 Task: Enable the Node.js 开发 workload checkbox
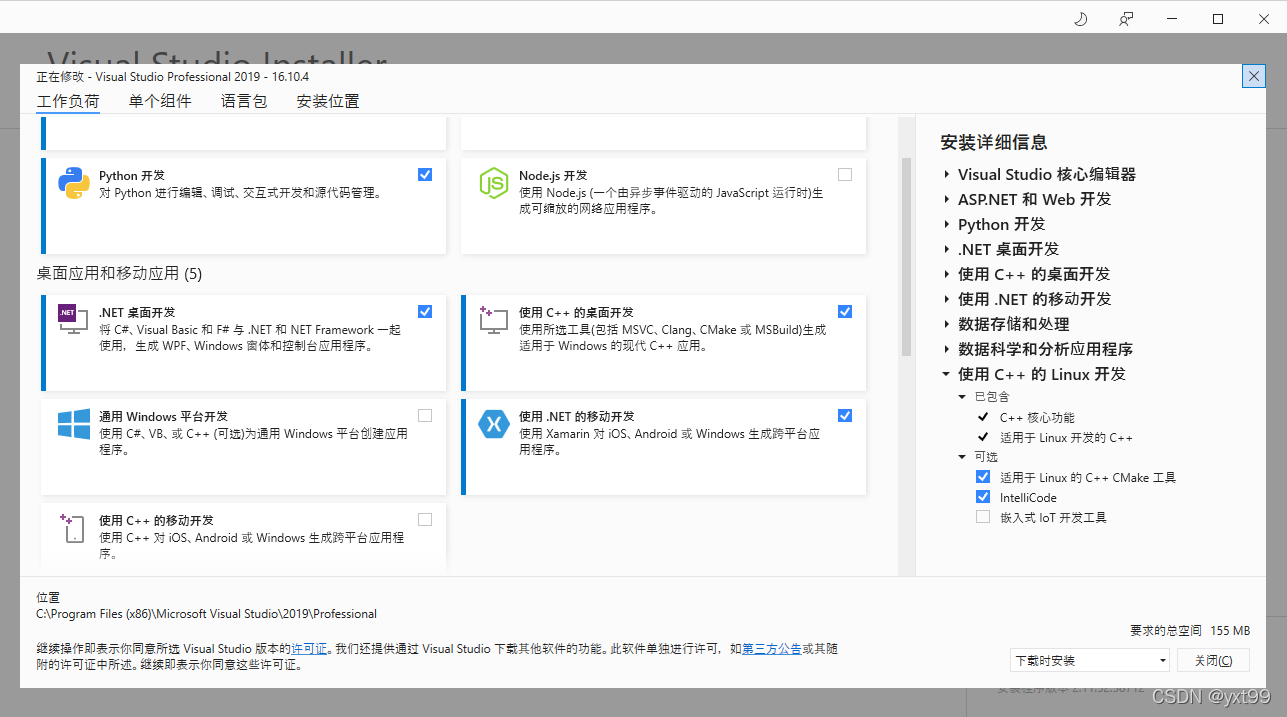[x=845, y=174]
